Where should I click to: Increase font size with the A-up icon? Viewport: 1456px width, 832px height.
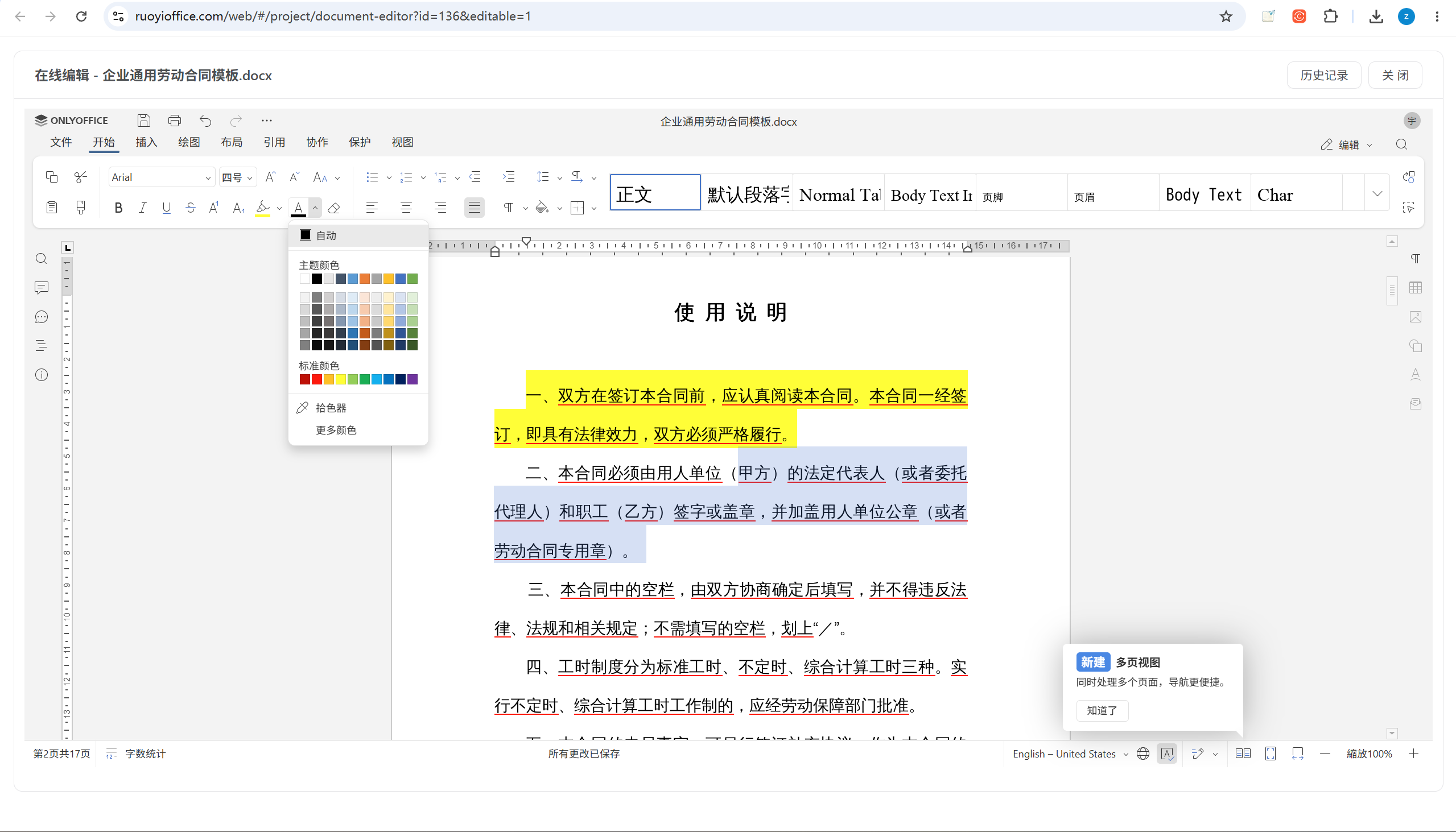point(270,177)
